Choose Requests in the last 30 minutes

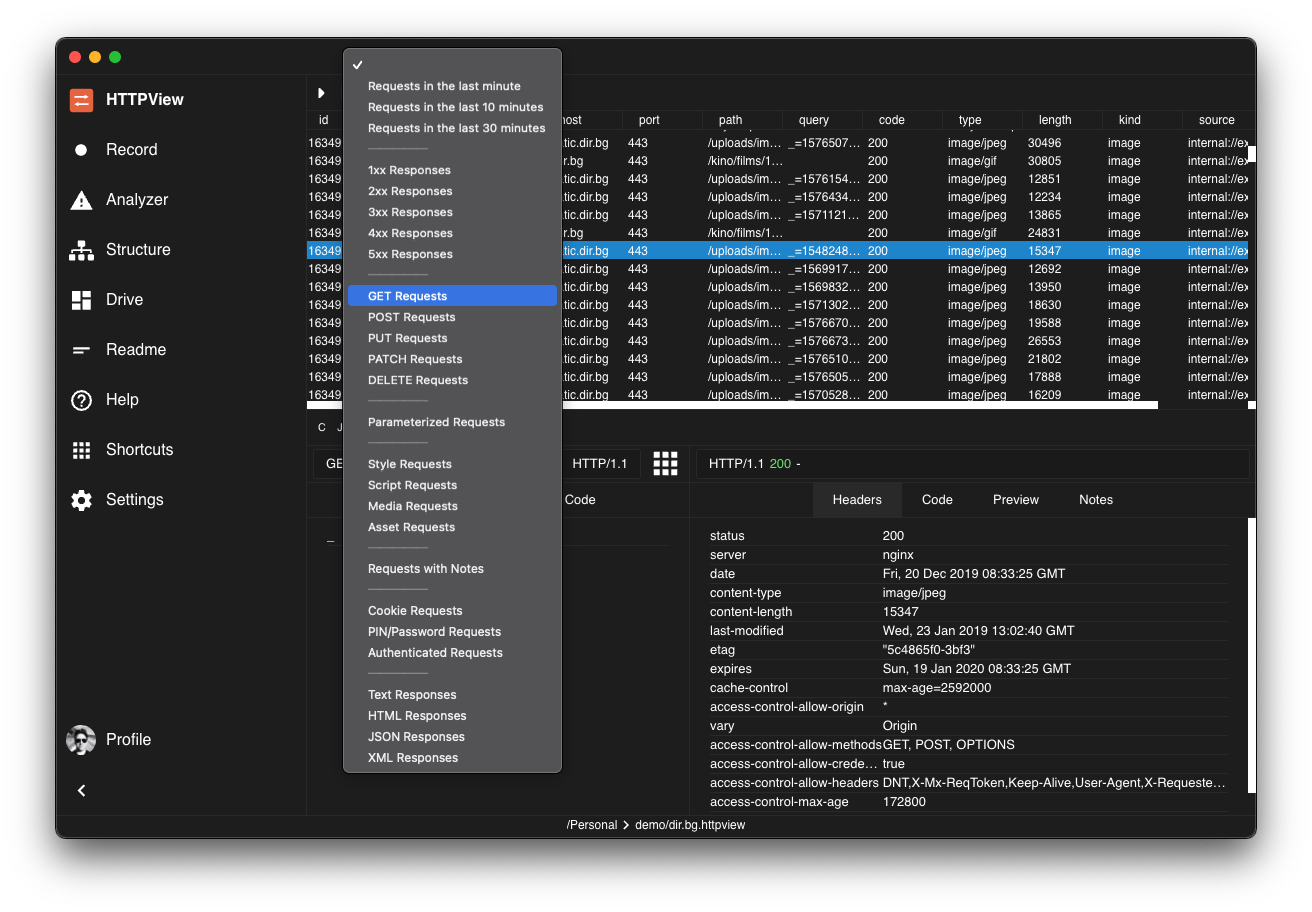452,128
